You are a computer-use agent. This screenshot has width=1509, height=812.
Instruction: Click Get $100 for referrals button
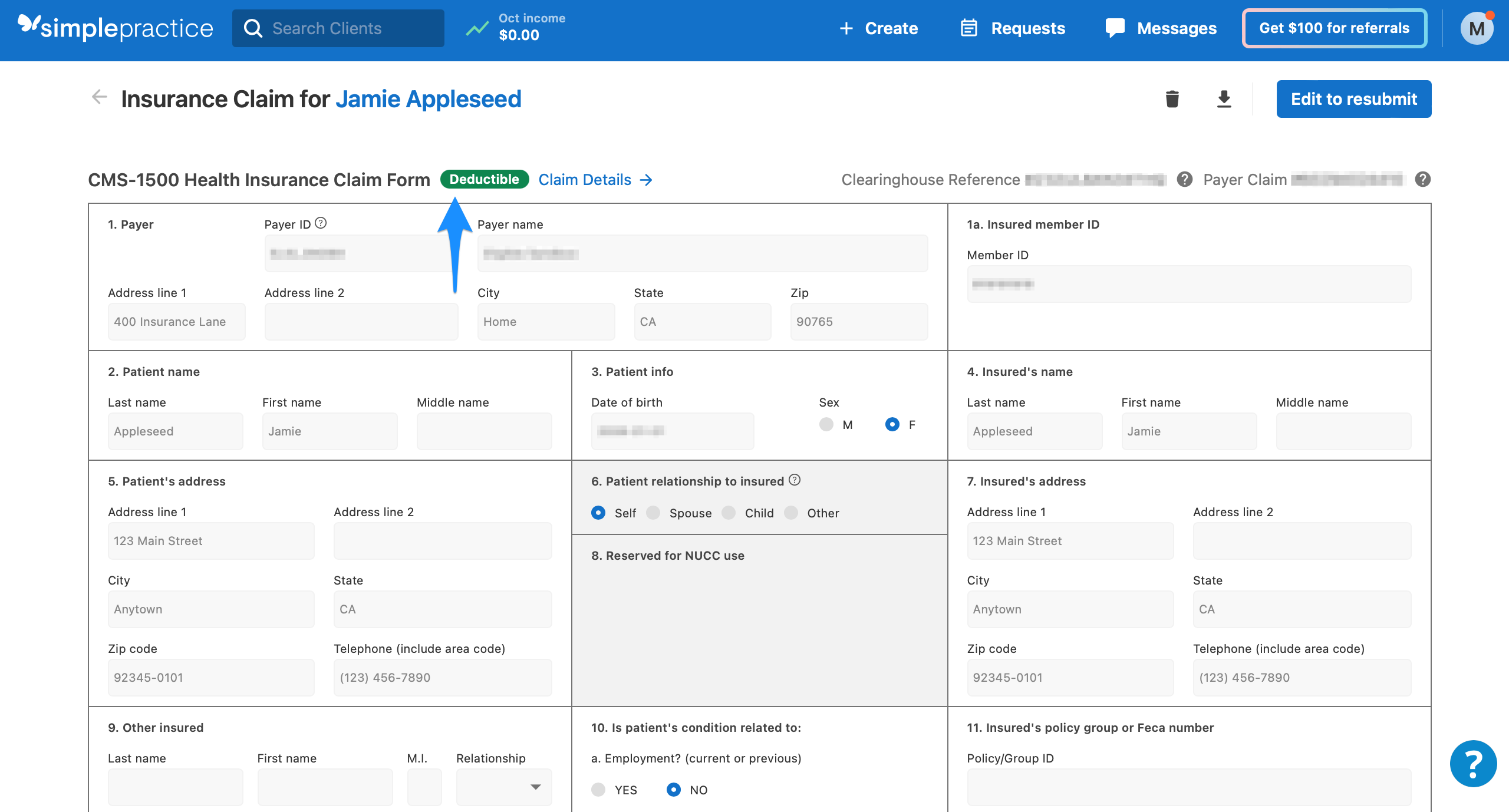[x=1335, y=28]
